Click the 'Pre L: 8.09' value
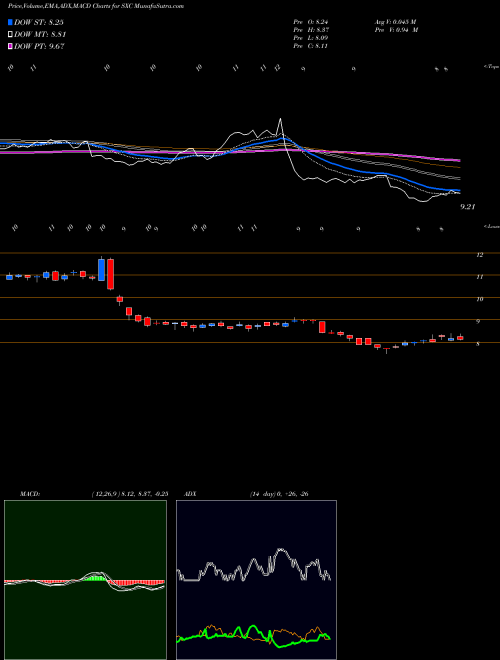Screen dimensions: 500x660 pos(311,38)
